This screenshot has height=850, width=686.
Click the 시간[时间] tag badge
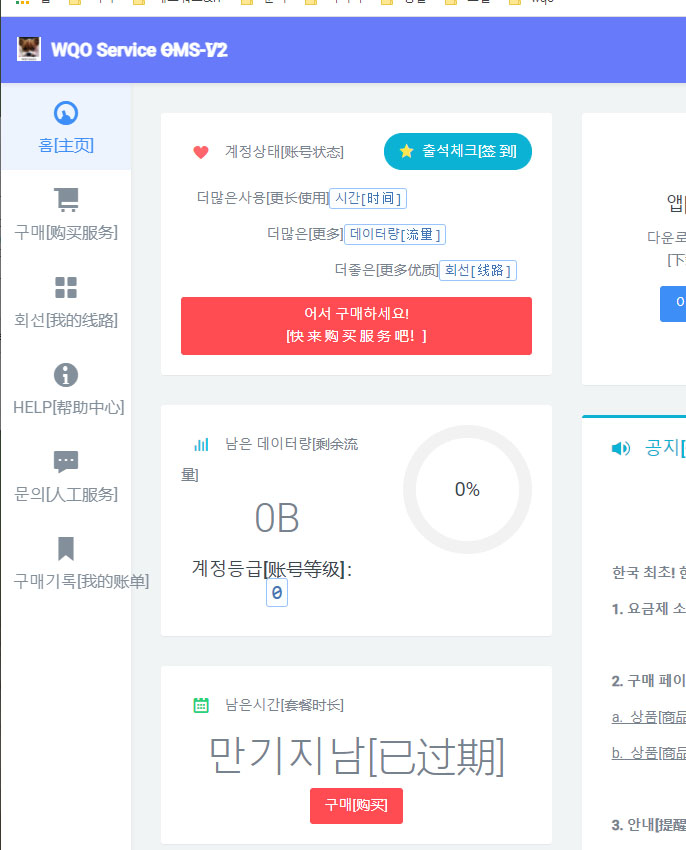(x=368, y=198)
